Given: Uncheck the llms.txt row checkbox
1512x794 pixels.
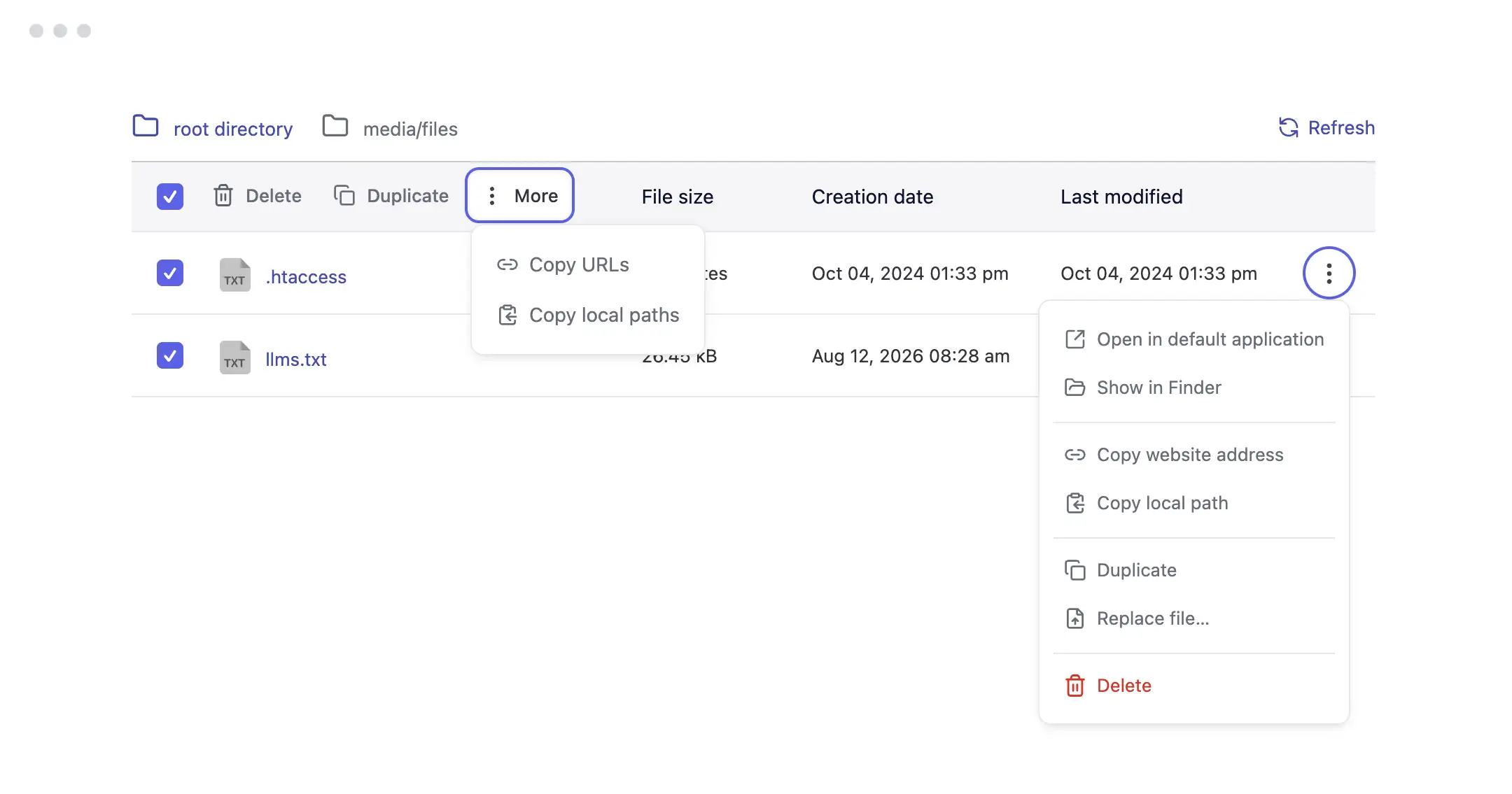Looking at the screenshot, I should (170, 355).
